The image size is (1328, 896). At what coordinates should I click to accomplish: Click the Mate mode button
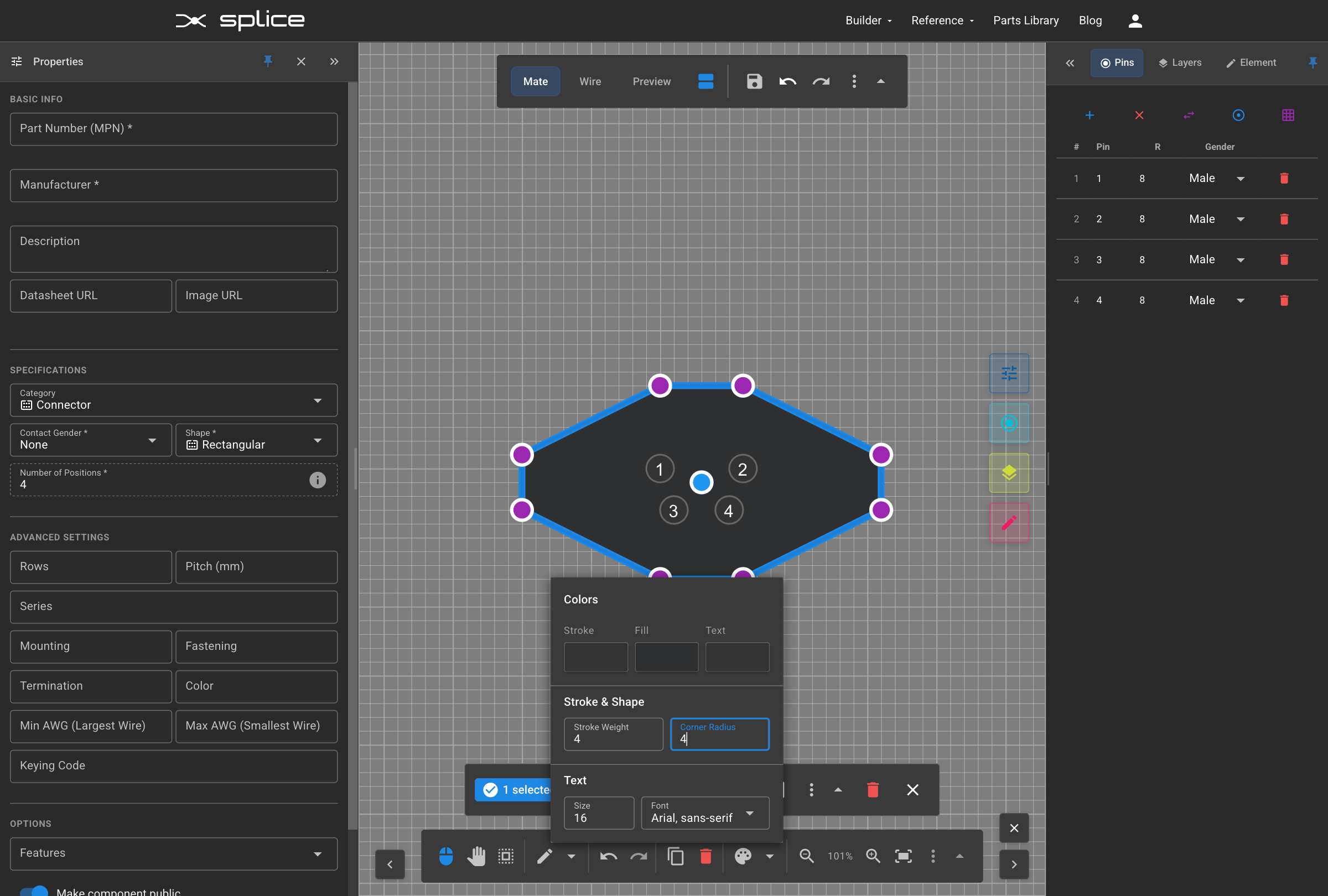point(535,82)
